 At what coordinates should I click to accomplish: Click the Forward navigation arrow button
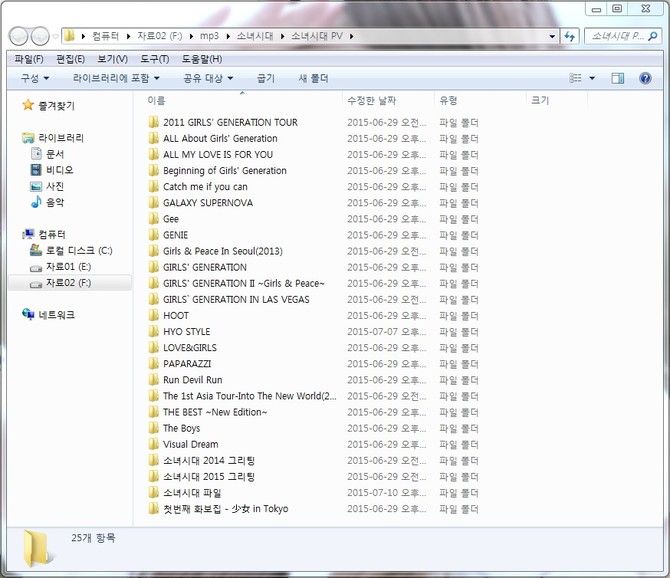pos(40,36)
